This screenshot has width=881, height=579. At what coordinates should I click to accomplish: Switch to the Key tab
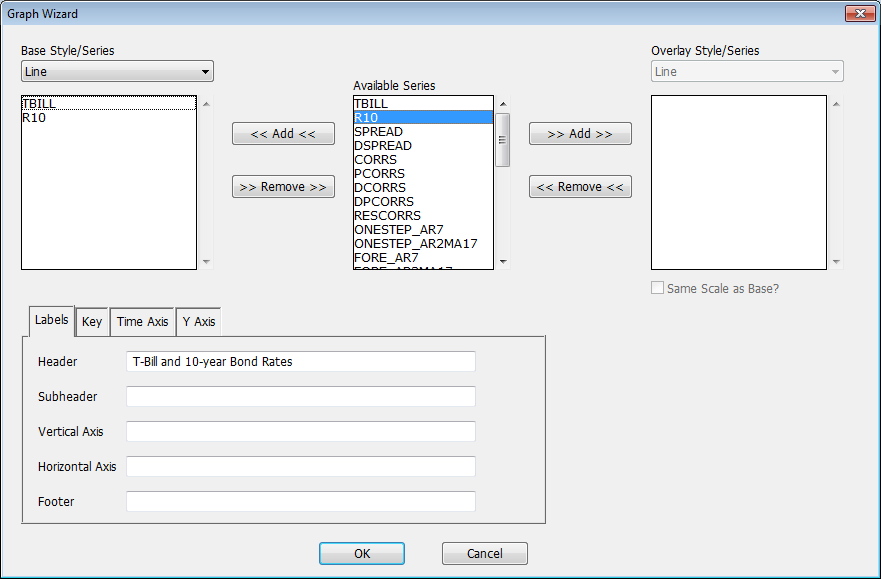[92, 322]
